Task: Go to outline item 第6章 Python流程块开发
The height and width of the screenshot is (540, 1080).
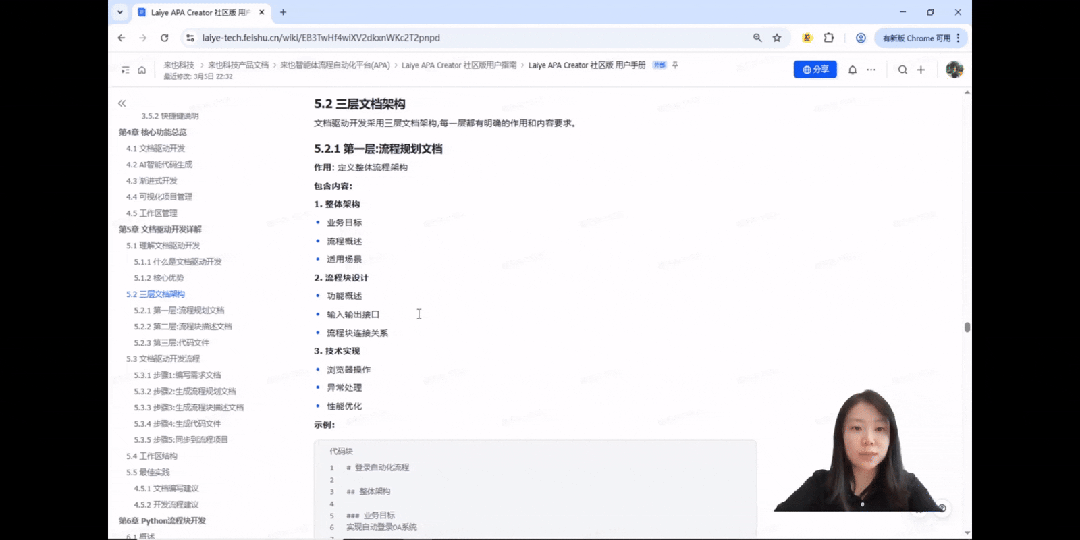Action: (162, 521)
